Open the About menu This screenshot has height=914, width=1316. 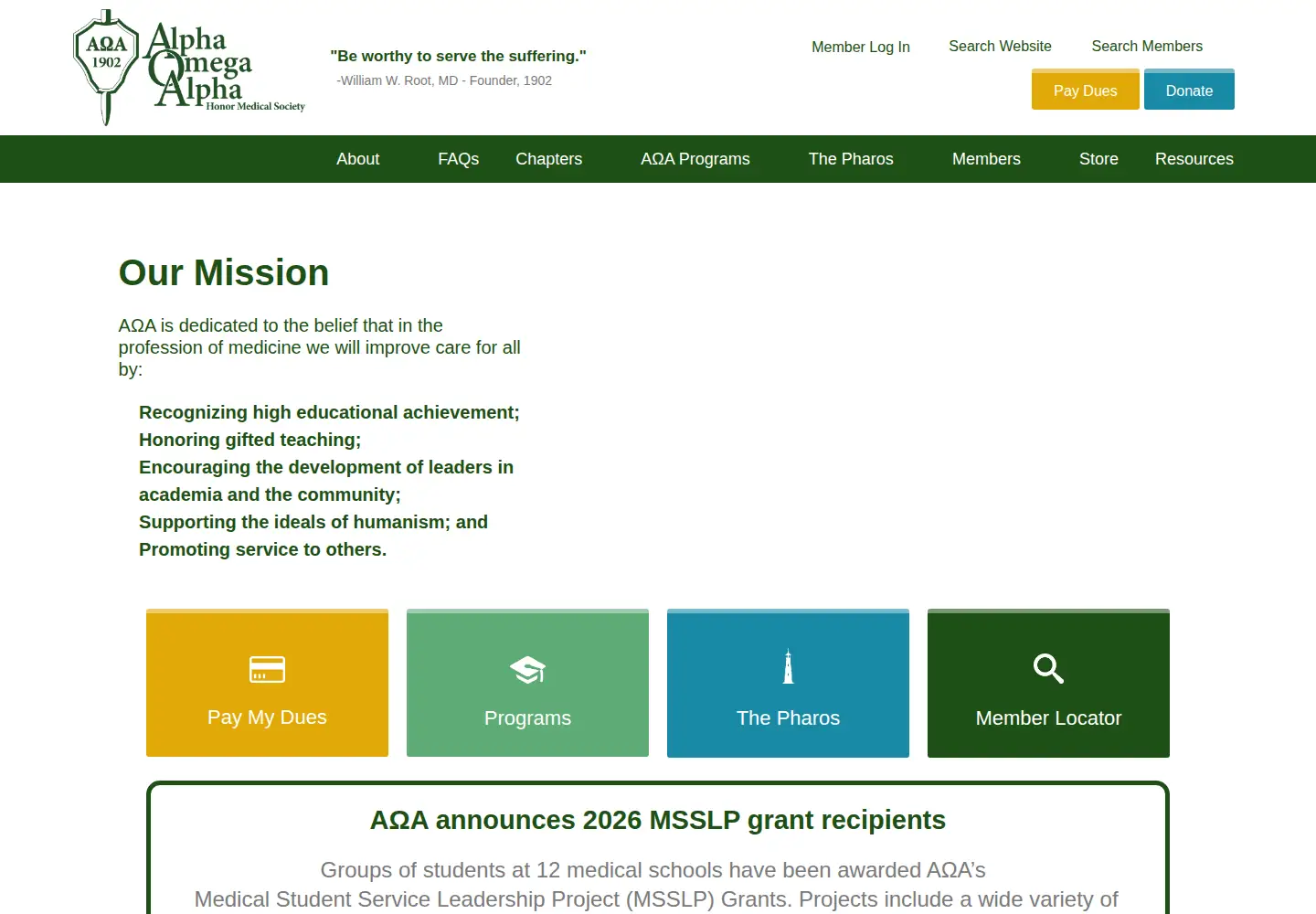click(x=357, y=159)
